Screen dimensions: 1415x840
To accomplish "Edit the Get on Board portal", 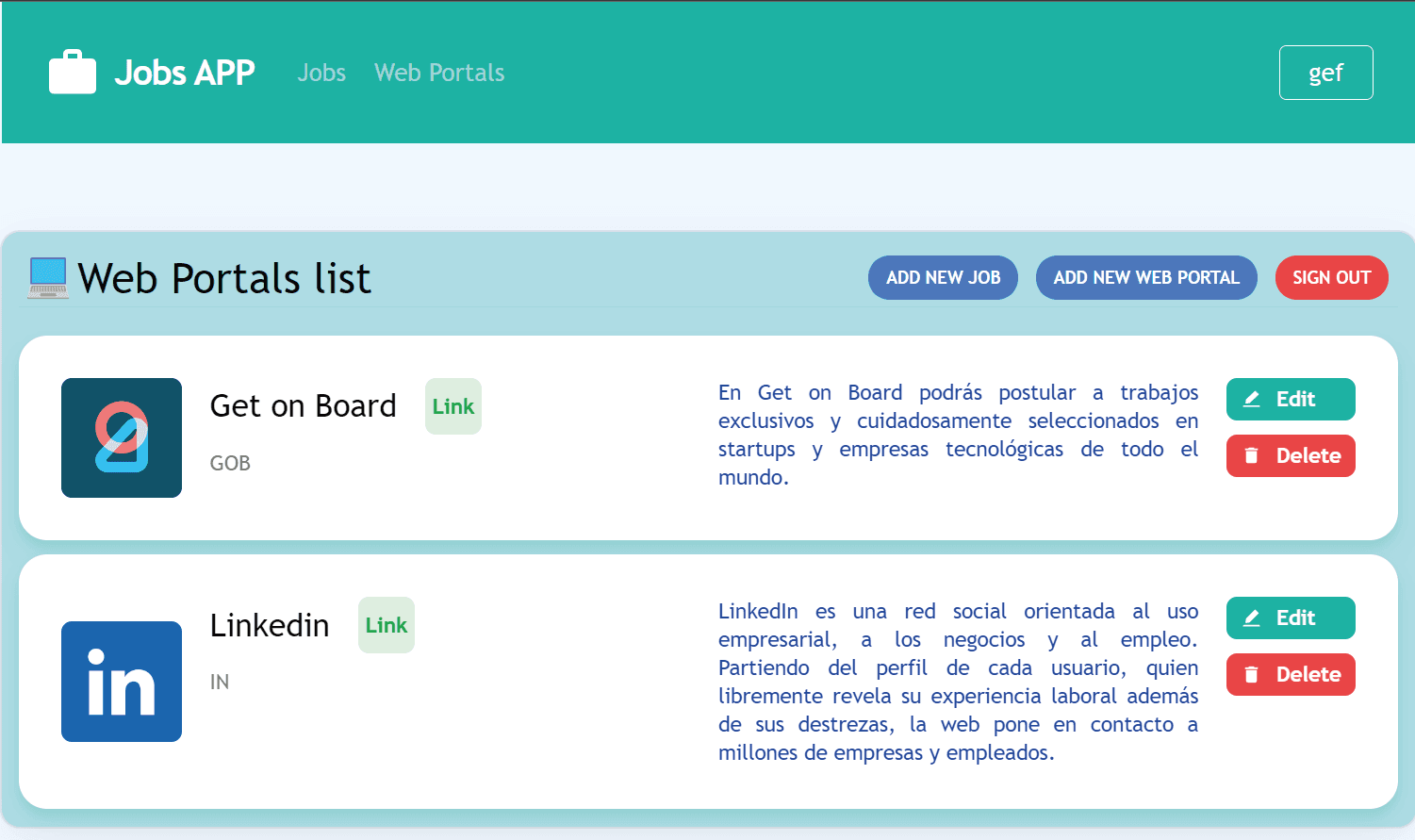I will 1291,399.
